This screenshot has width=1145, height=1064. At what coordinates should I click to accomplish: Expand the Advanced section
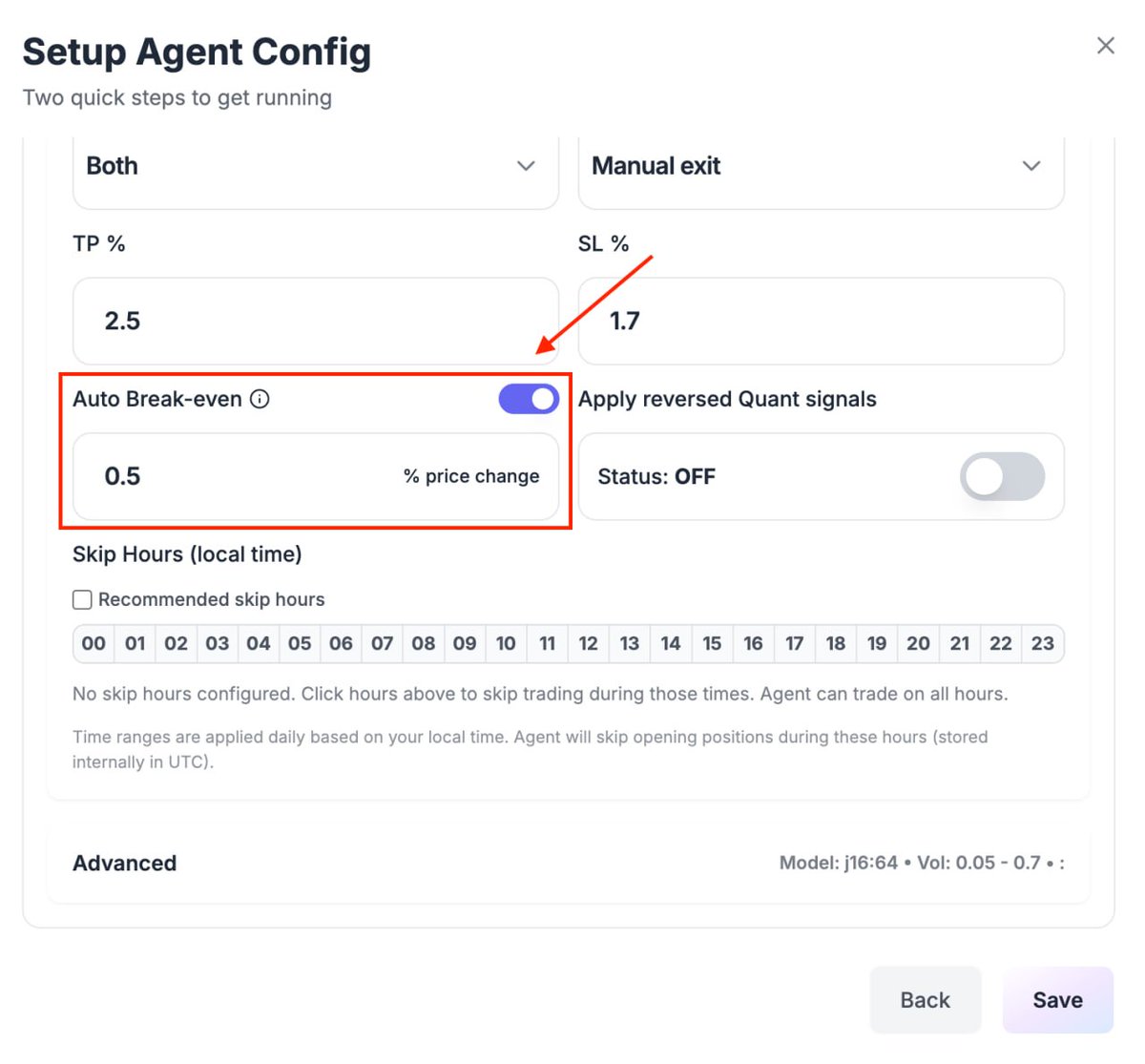pyautogui.click(x=125, y=863)
